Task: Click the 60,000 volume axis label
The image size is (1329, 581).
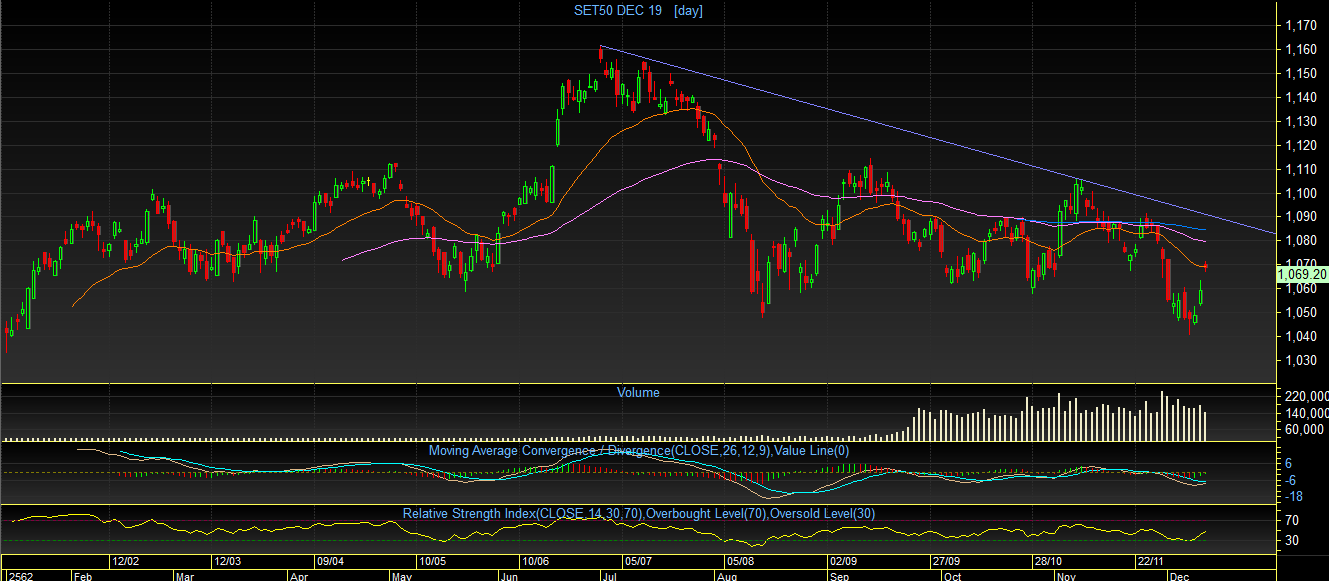Action: 1305,429
